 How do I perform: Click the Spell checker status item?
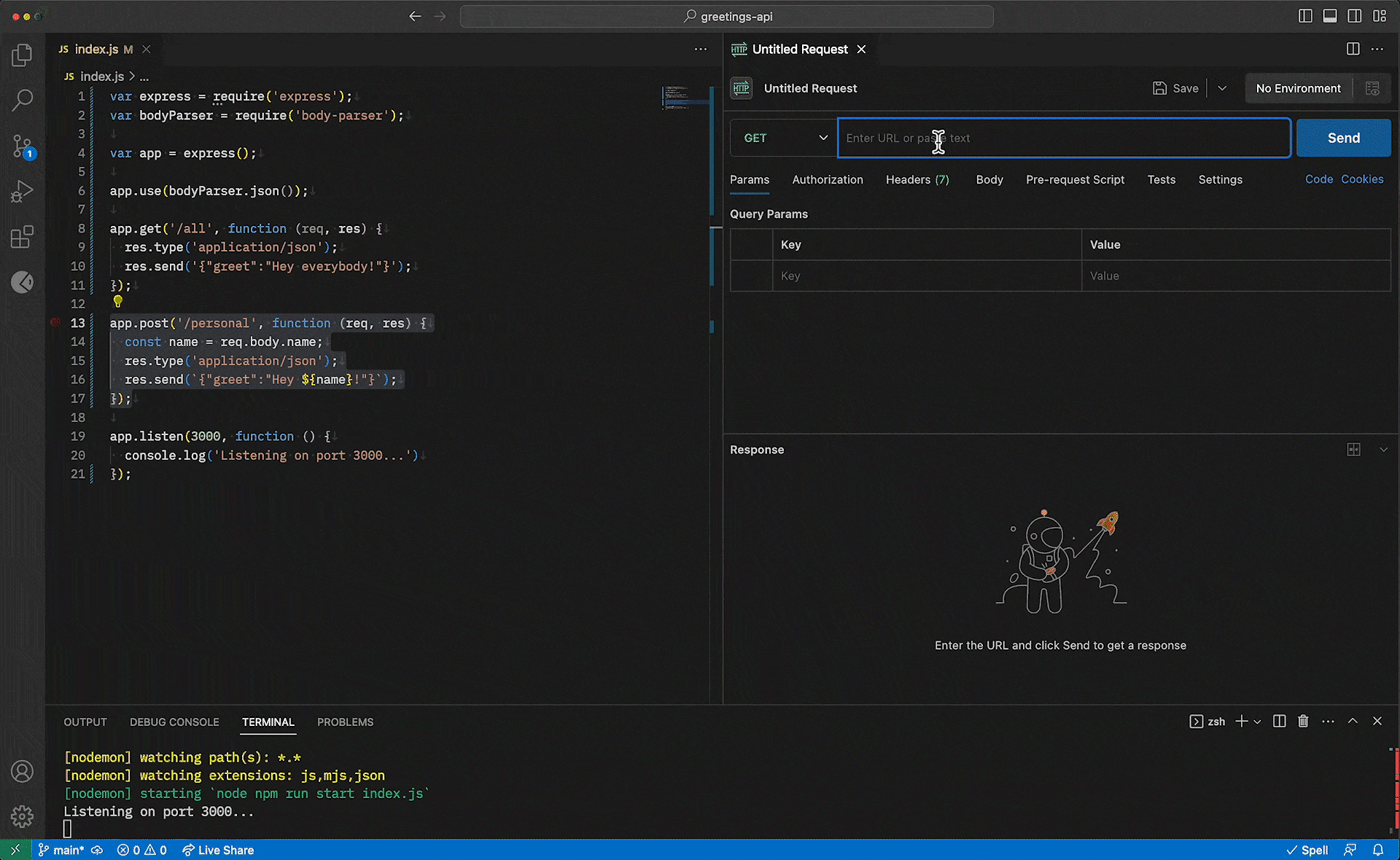(1307, 850)
